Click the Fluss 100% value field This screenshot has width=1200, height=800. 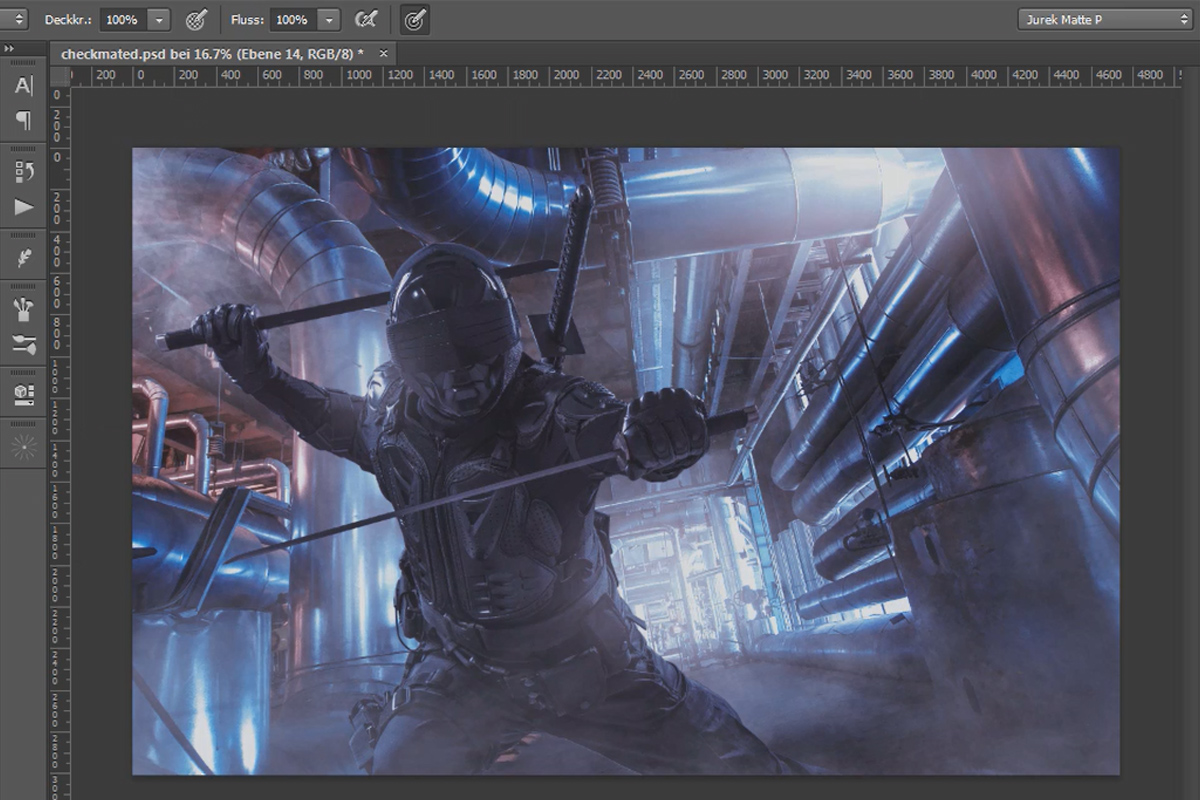[x=293, y=20]
